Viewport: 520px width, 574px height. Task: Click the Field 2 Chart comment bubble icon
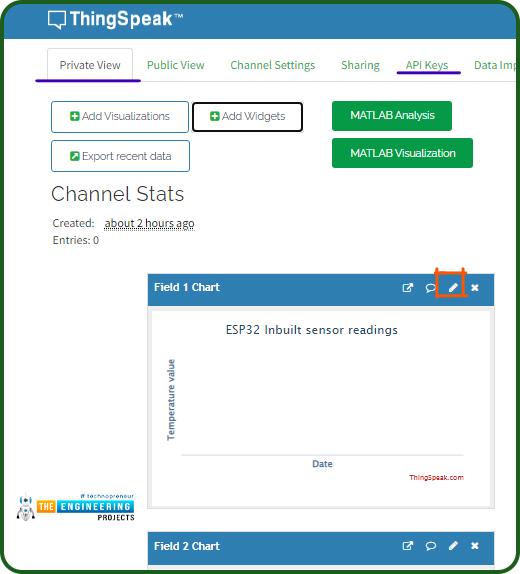pos(430,546)
